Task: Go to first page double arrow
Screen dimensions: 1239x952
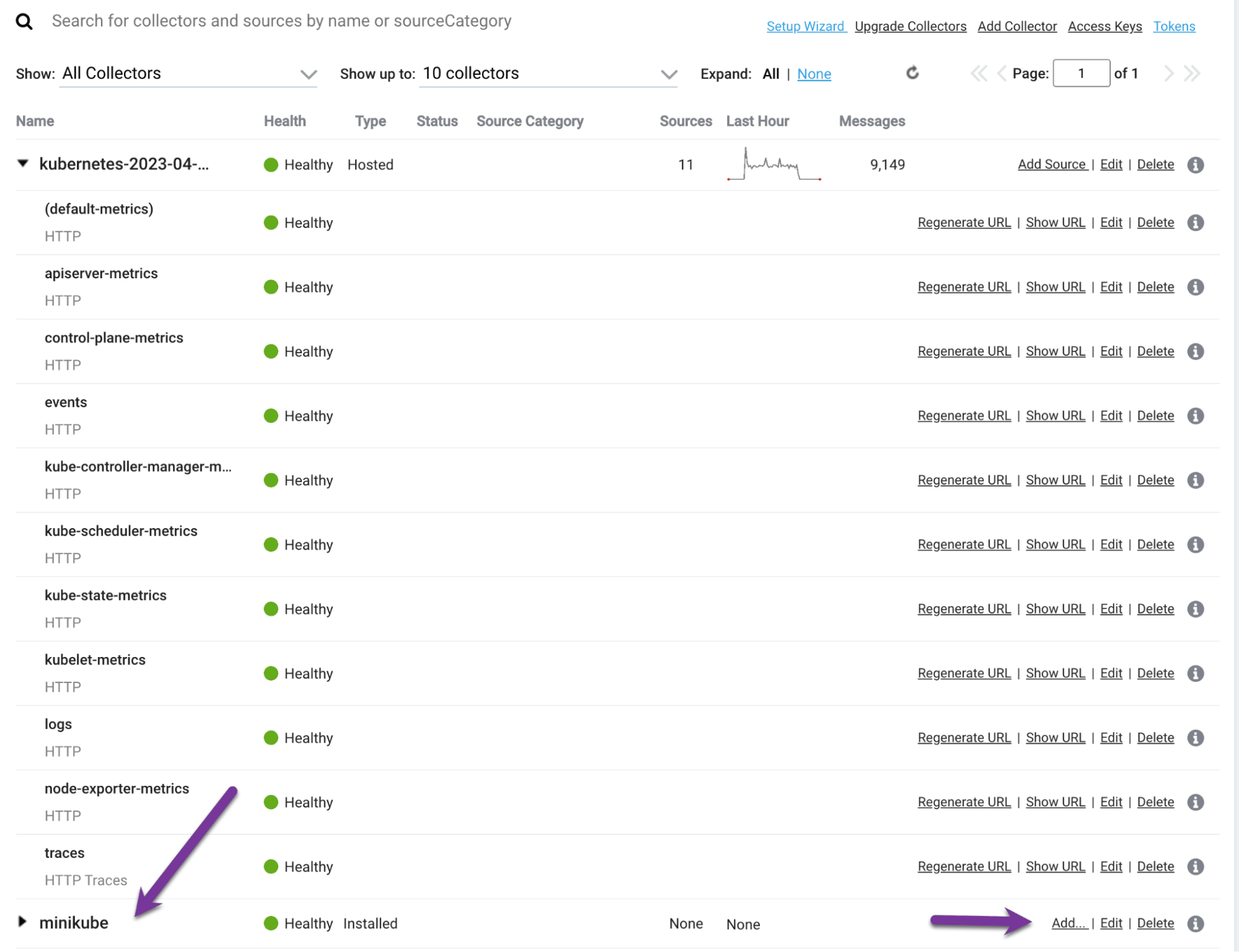Action: (978, 74)
